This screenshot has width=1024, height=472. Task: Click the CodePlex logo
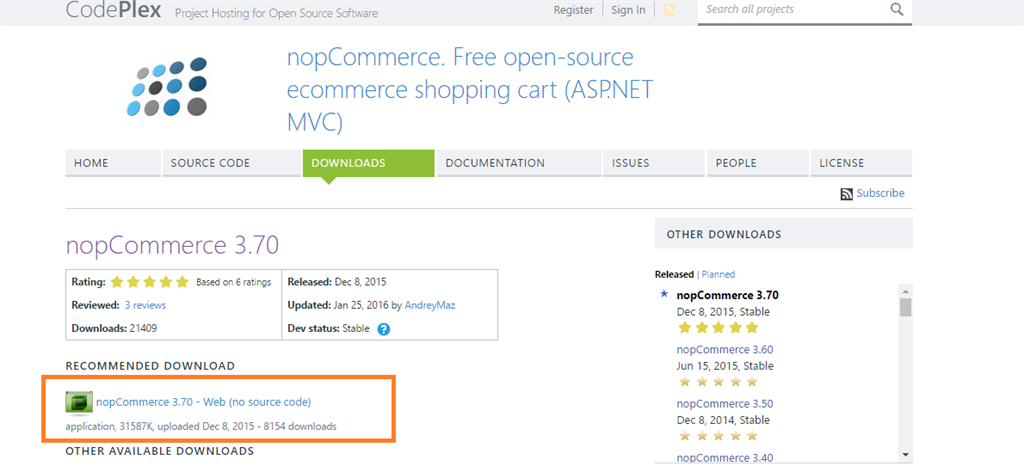click(110, 10)
